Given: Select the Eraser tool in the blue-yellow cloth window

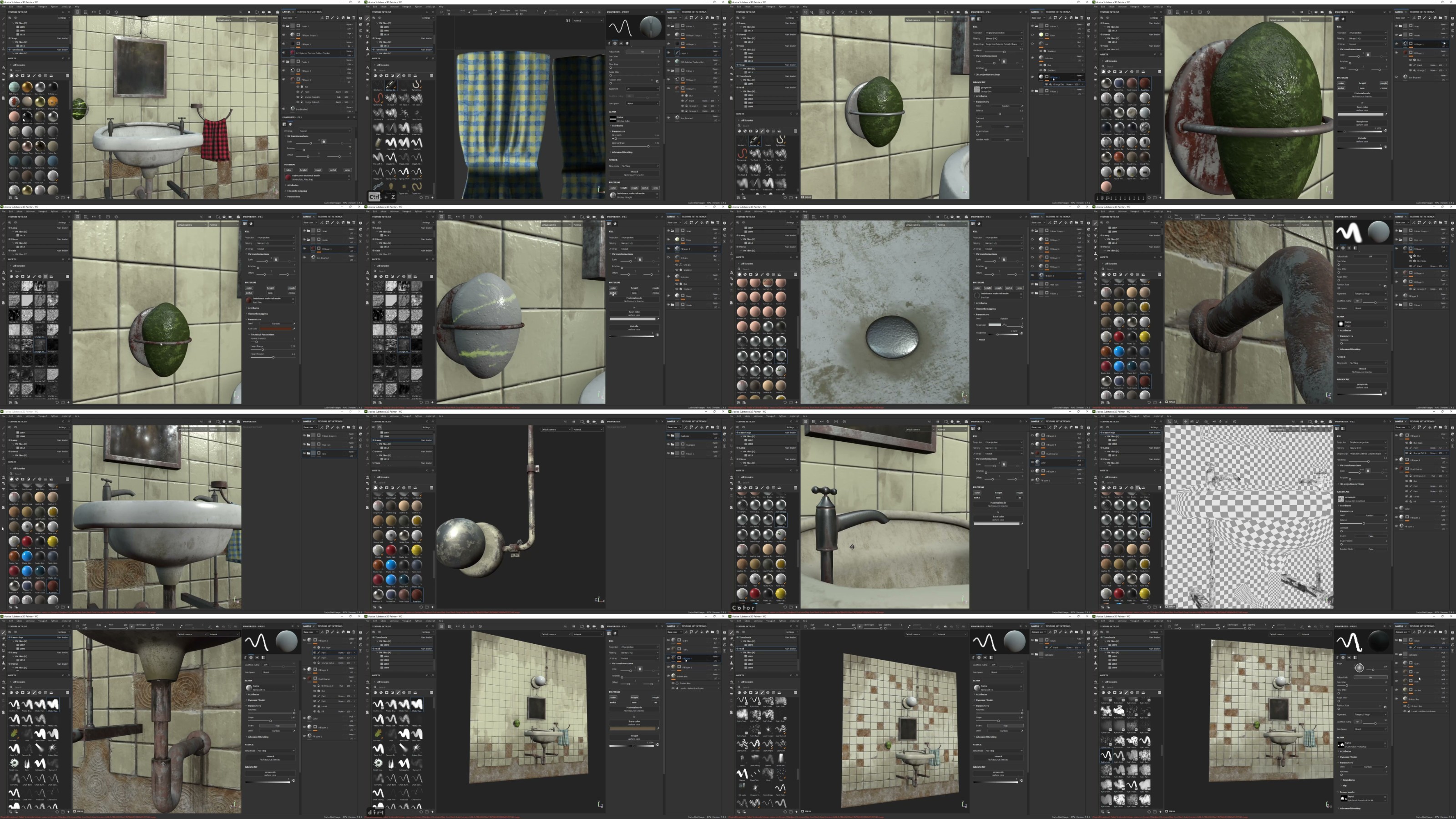Looking at the screenshot, I should pyautogui.click(x=367, y=25).
